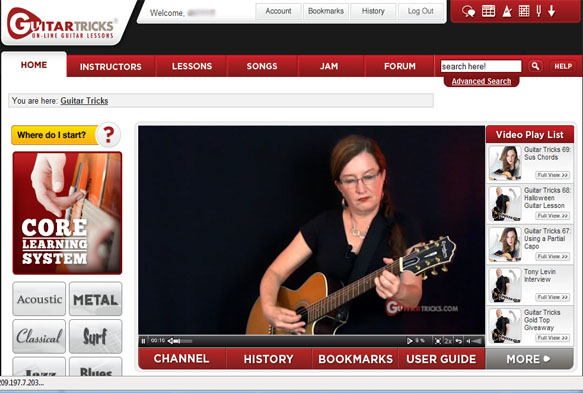Switch to the BOOKMARKS tab below video

pyautogui.click(x=355, y=359)
